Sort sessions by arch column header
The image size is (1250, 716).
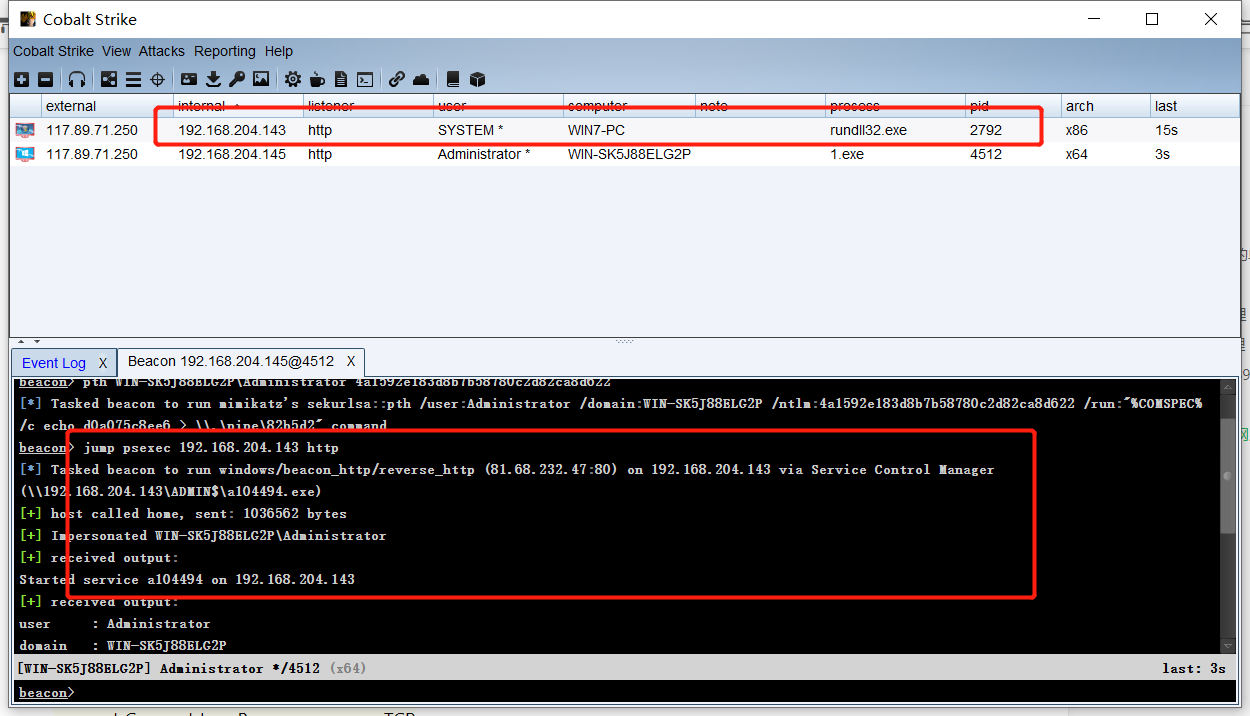[1105, 106]
